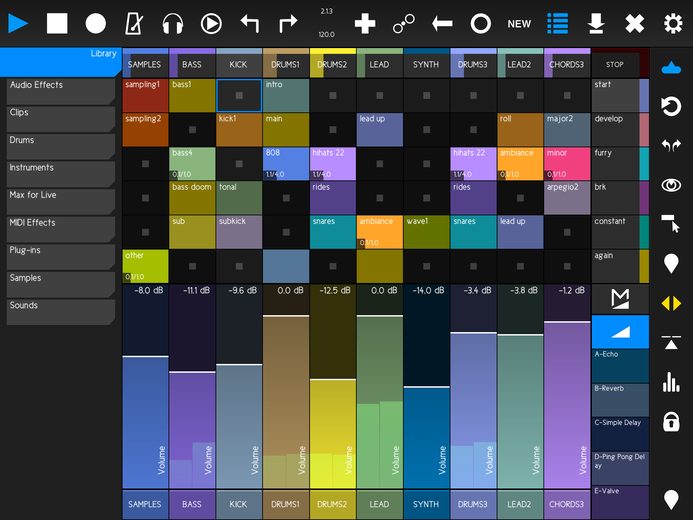This screenshot has height=520, width=693.
Task: Select the E-Valve send
Action: 620,502
